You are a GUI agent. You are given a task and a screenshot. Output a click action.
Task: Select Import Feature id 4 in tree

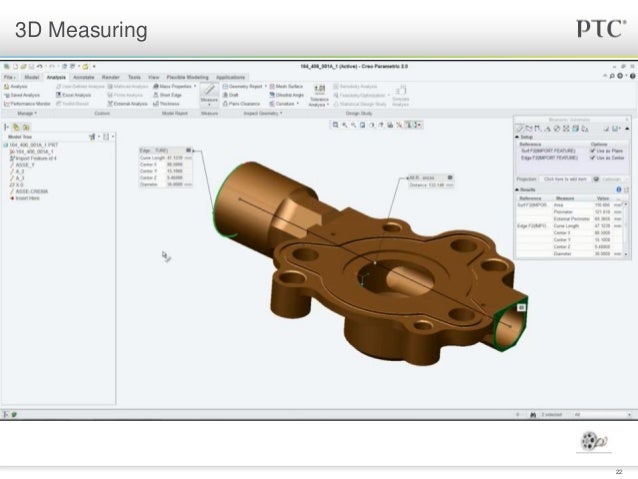(x=33, y=158)
